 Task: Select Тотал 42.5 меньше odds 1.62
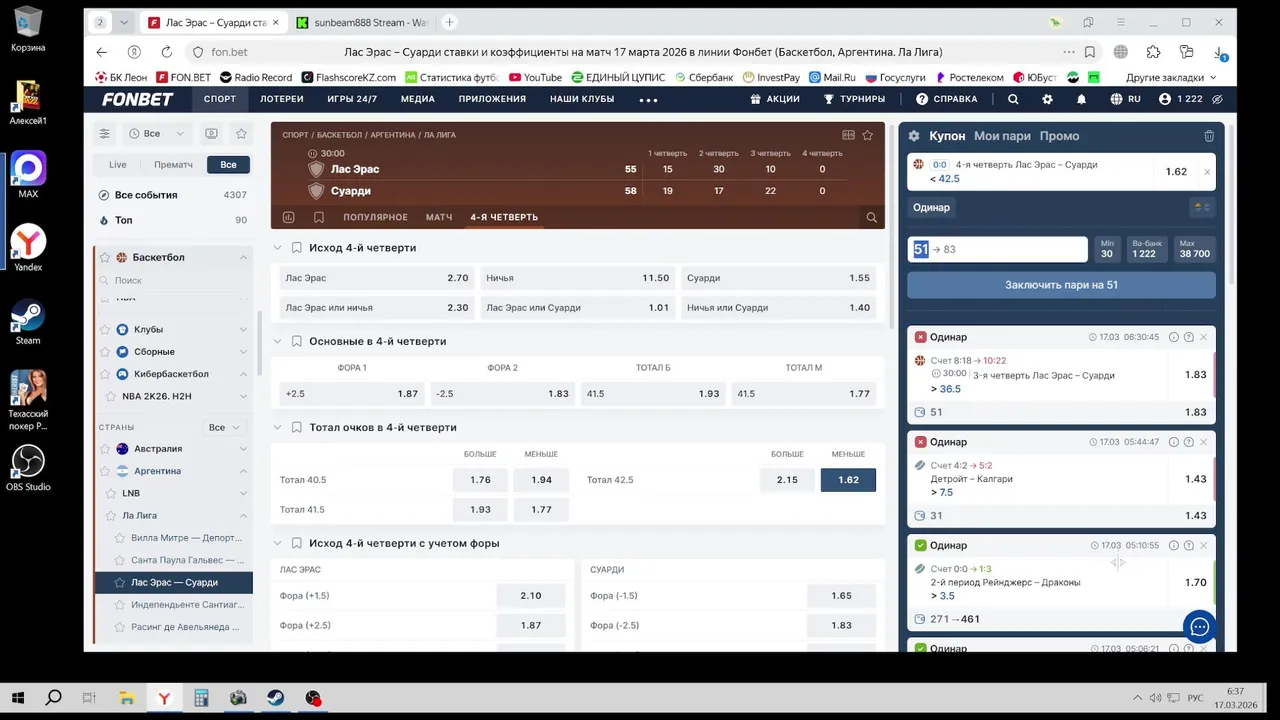(x=848, y=480)
